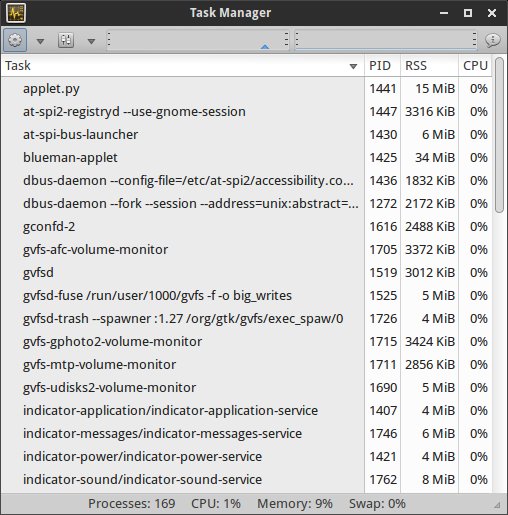The width and height of the screenshot is (508, 515).
Task: Select the indicator-application-service process
Action: pos(247,411)
